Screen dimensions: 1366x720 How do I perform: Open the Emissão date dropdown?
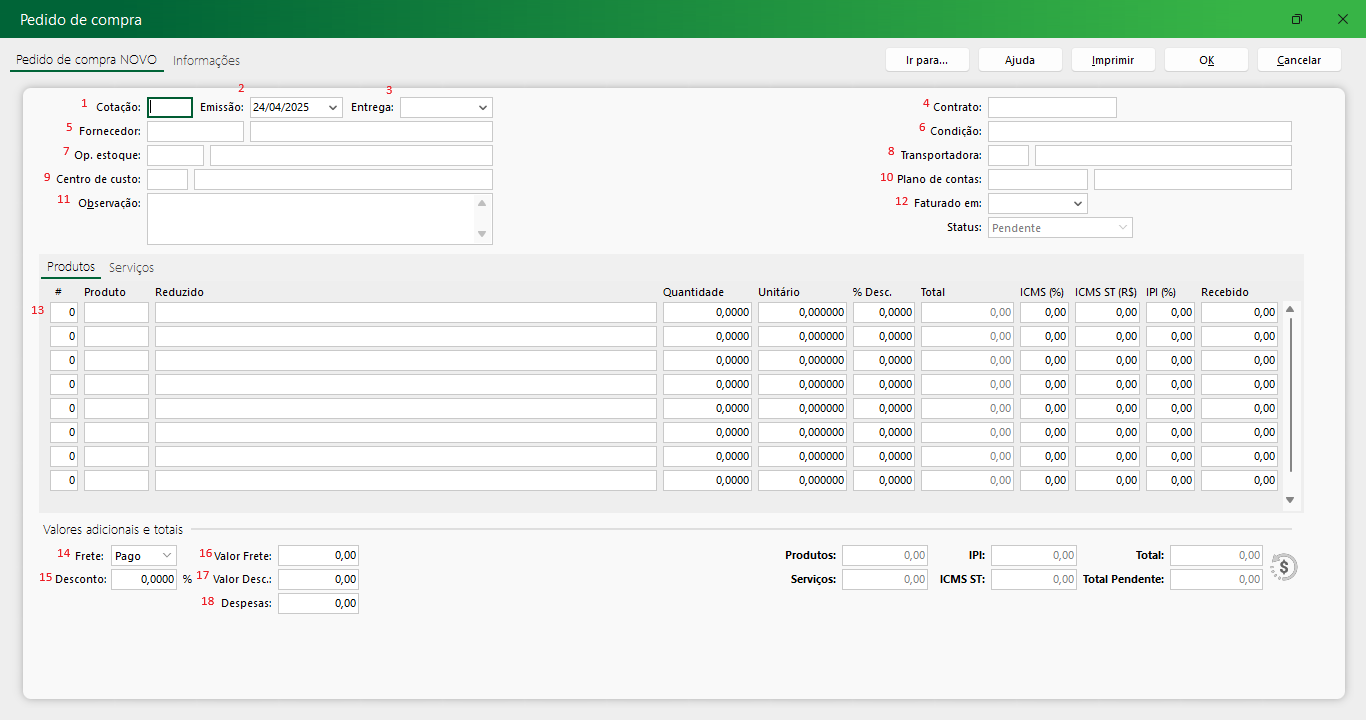point(333,107)
